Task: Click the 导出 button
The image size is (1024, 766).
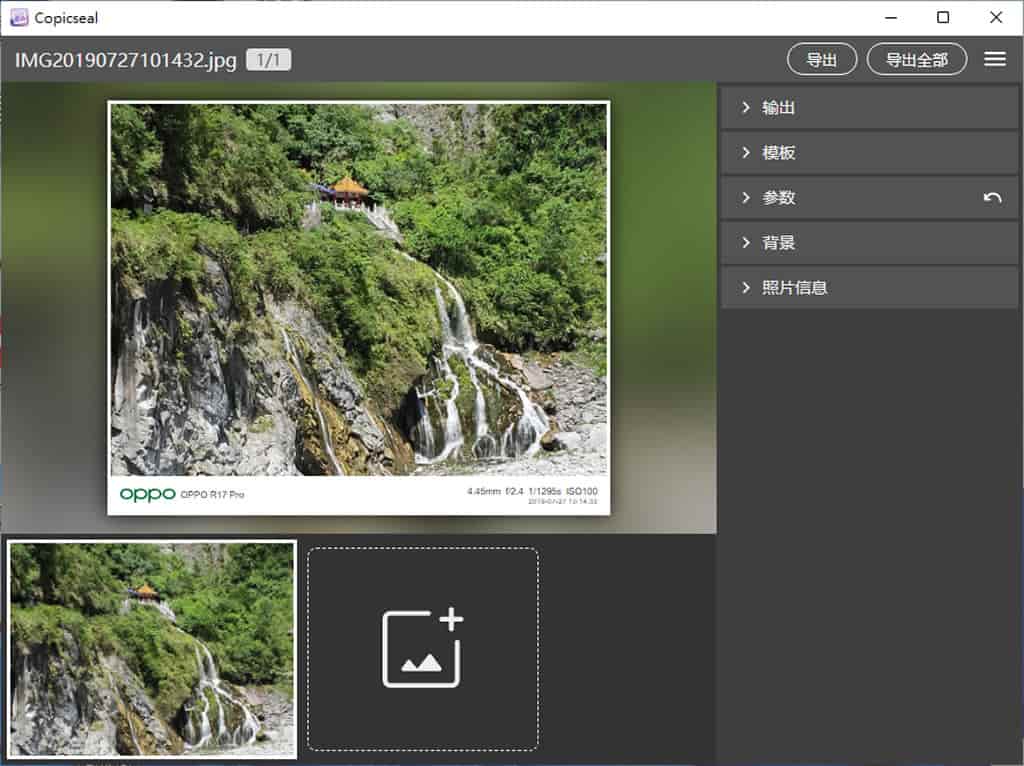Action: [822, 59]
